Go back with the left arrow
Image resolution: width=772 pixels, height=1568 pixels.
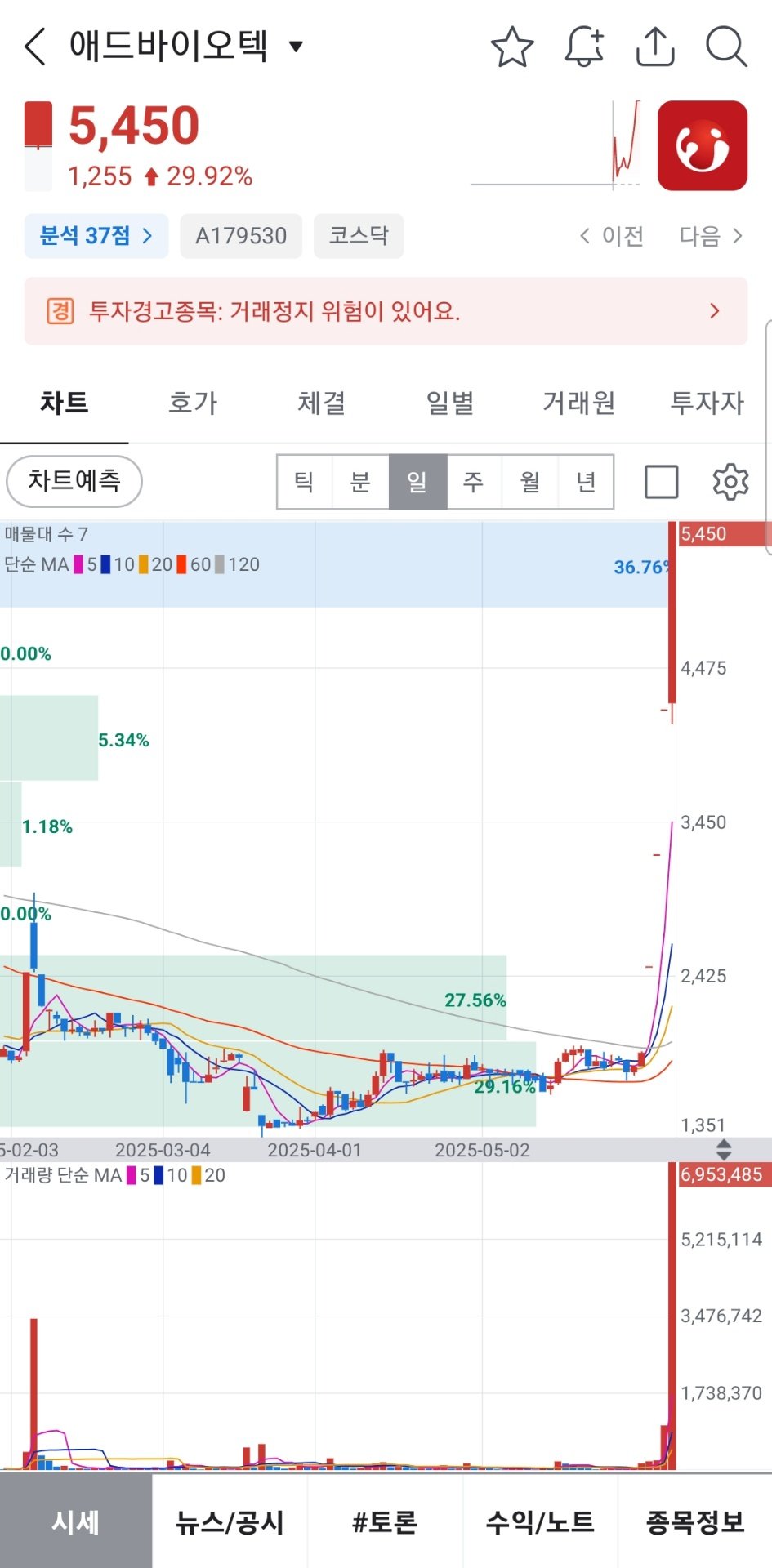(x=35, y=47)
